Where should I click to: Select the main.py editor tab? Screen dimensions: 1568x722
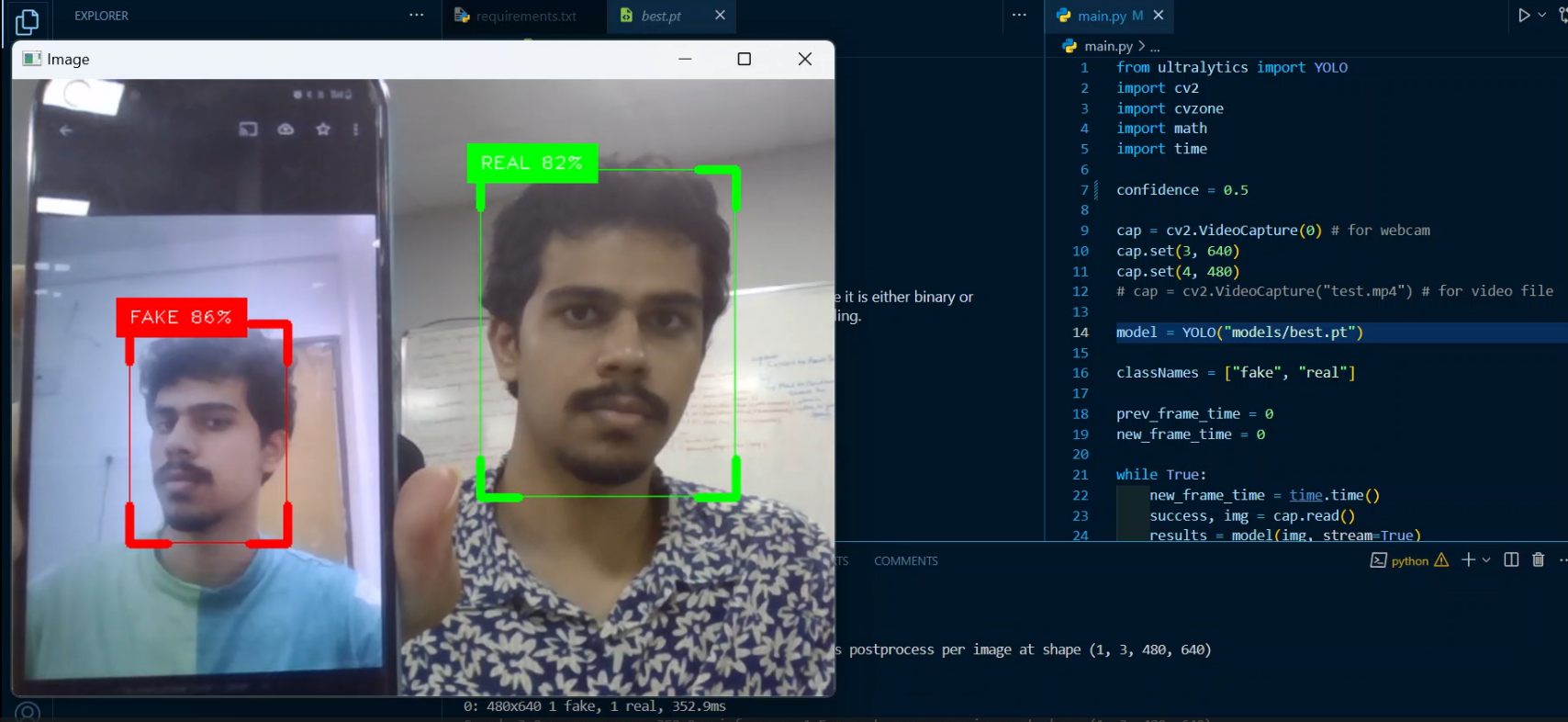tap(1100, 16)
